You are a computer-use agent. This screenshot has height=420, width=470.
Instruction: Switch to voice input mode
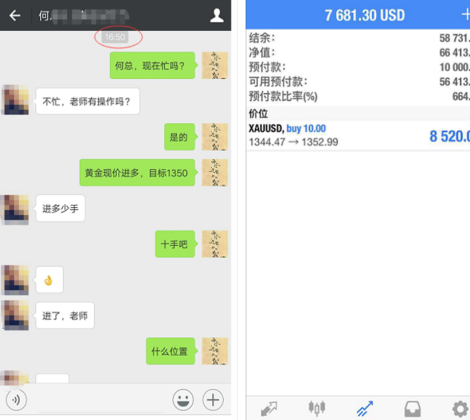coord(16,399)
